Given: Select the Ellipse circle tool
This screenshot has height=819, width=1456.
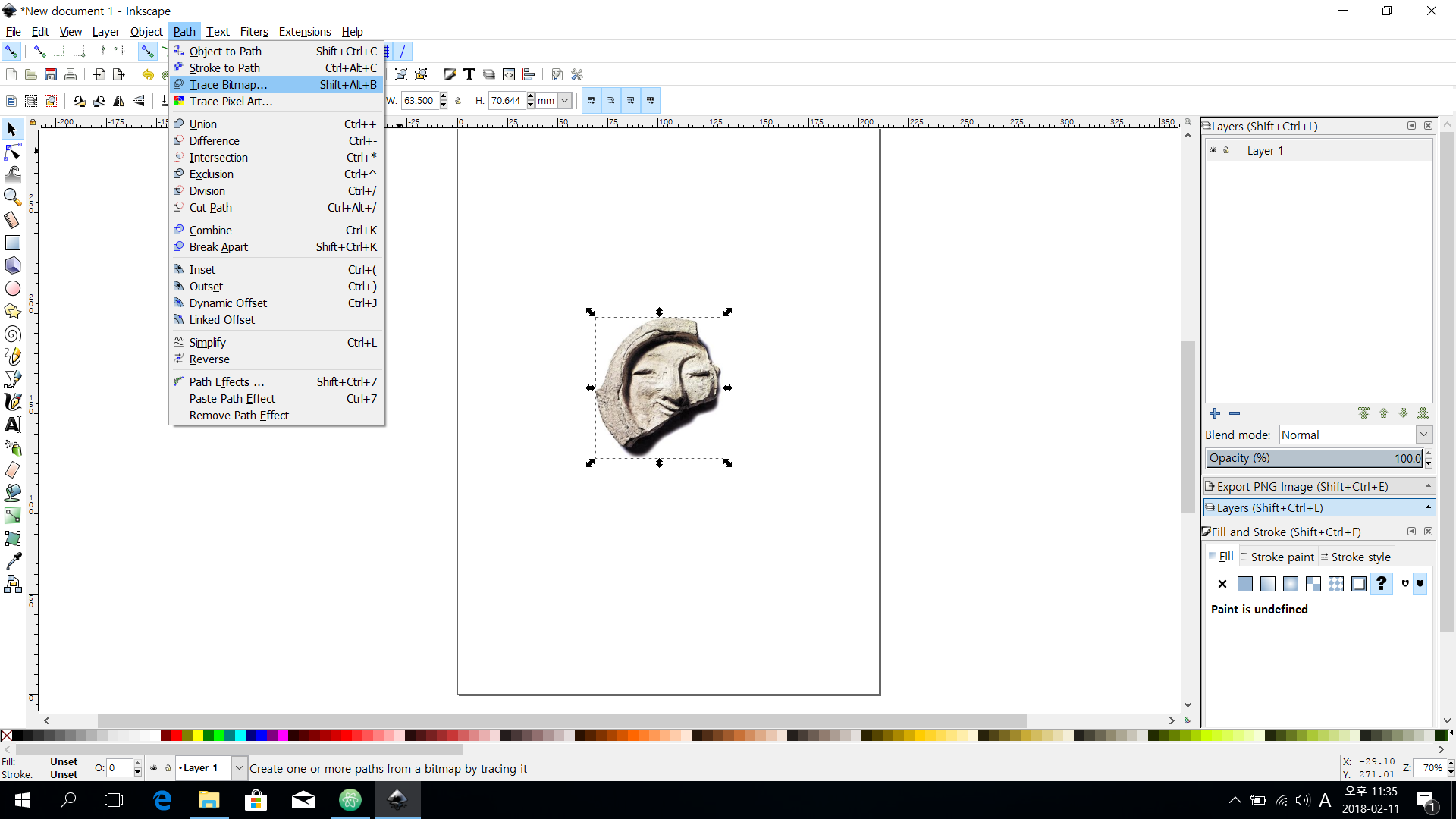Looking at the screenshot, I should (12, 288).
